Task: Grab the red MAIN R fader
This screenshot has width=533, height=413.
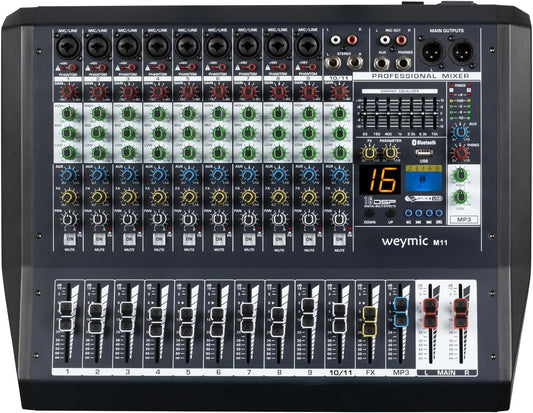Action: (x=461, y=313)
